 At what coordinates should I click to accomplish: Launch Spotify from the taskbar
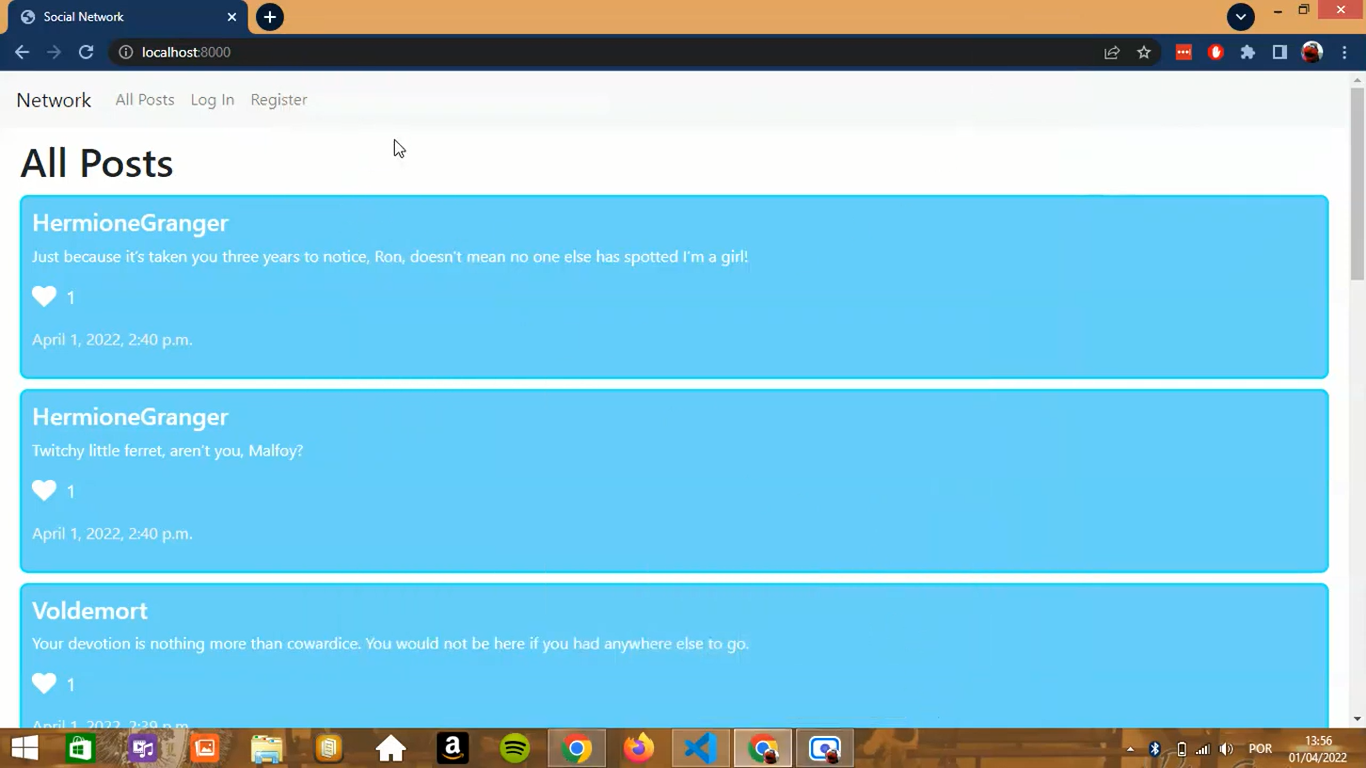point(515,748)
